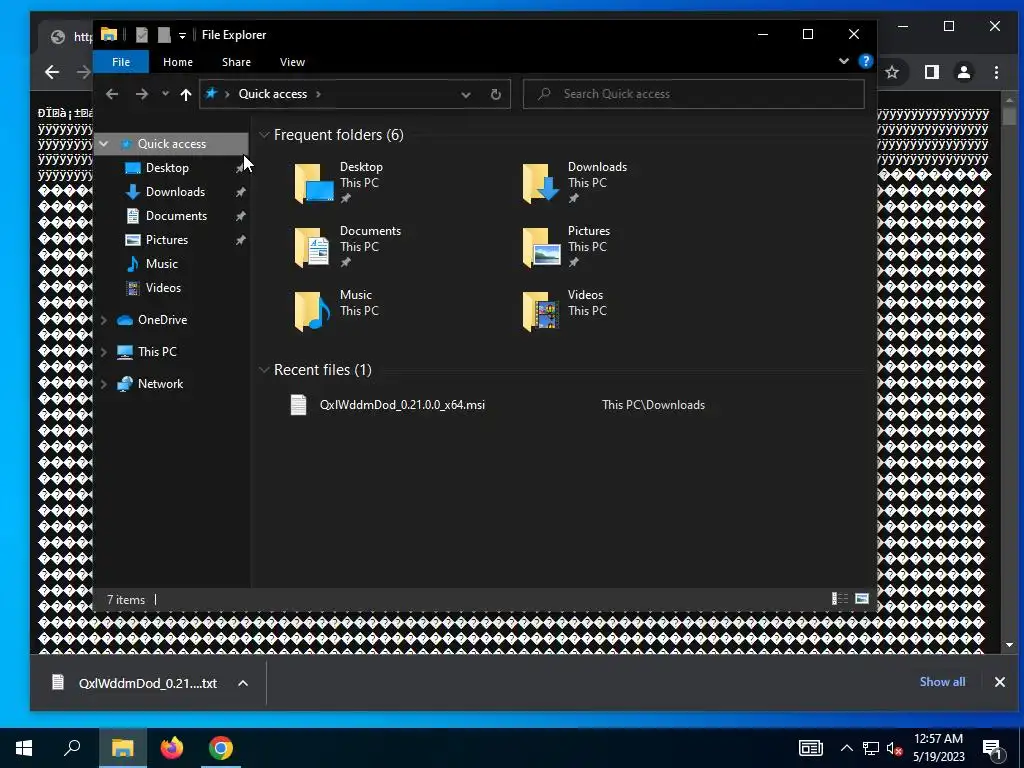
Task: Switch to details view in status bar
Action: click(x=840, y=599)
